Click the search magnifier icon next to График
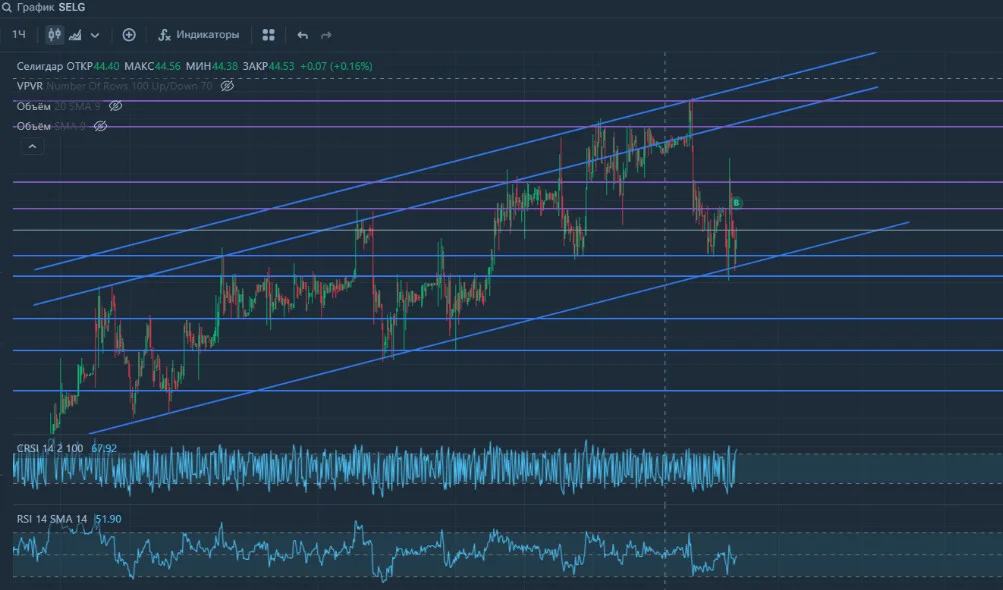This screenshot has width=1003, height=590. (6, 8)
